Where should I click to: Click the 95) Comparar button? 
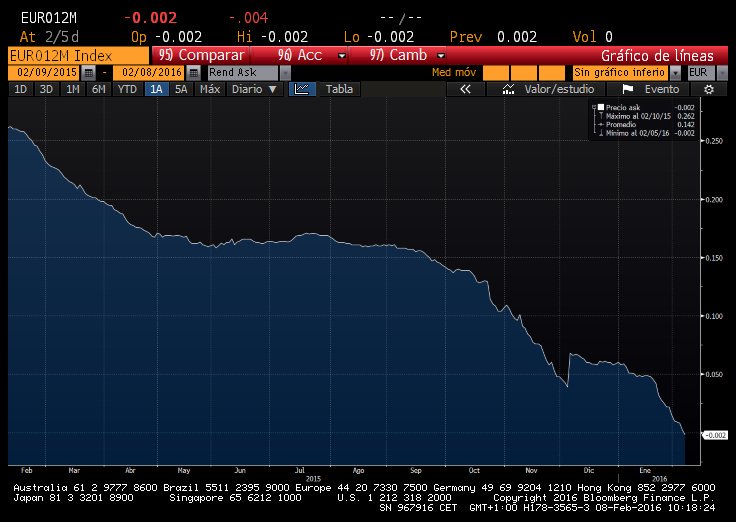(200, 55)
